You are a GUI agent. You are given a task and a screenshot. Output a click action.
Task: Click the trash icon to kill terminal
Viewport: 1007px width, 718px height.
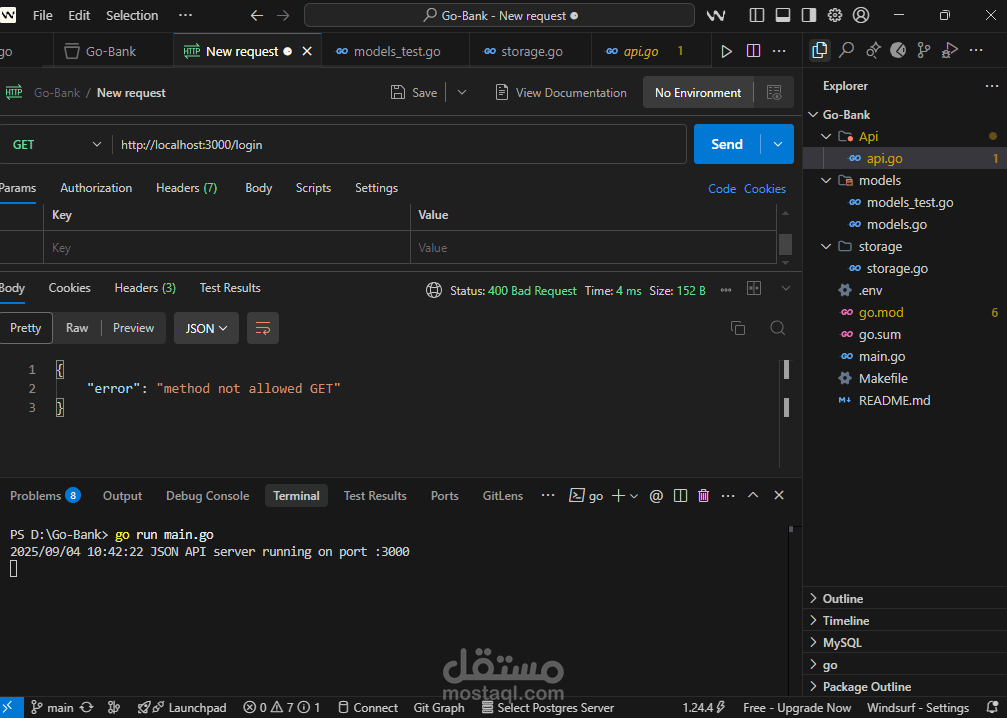[703, 495]
